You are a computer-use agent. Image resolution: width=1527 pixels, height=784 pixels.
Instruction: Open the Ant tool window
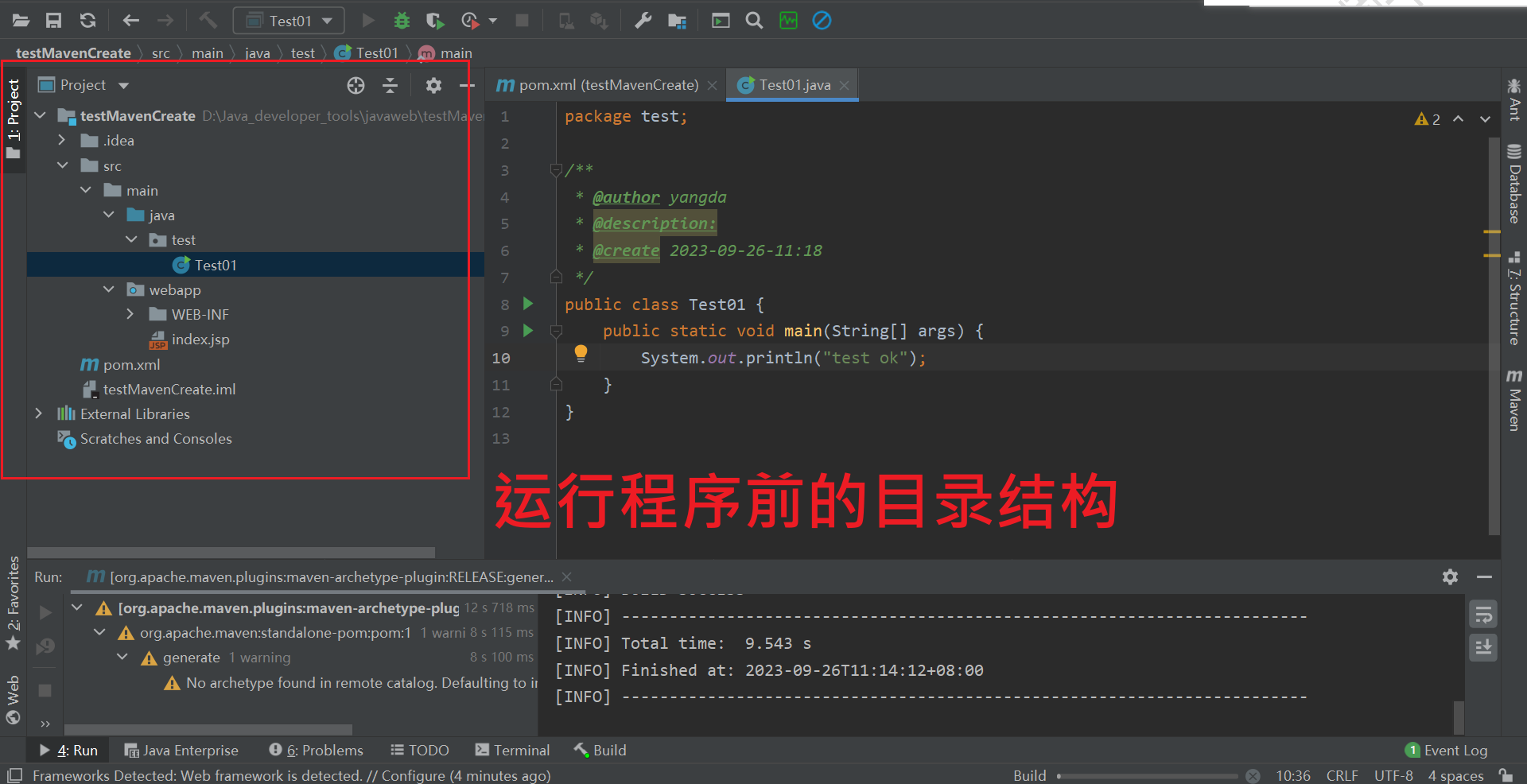(x=1513, y=99)
